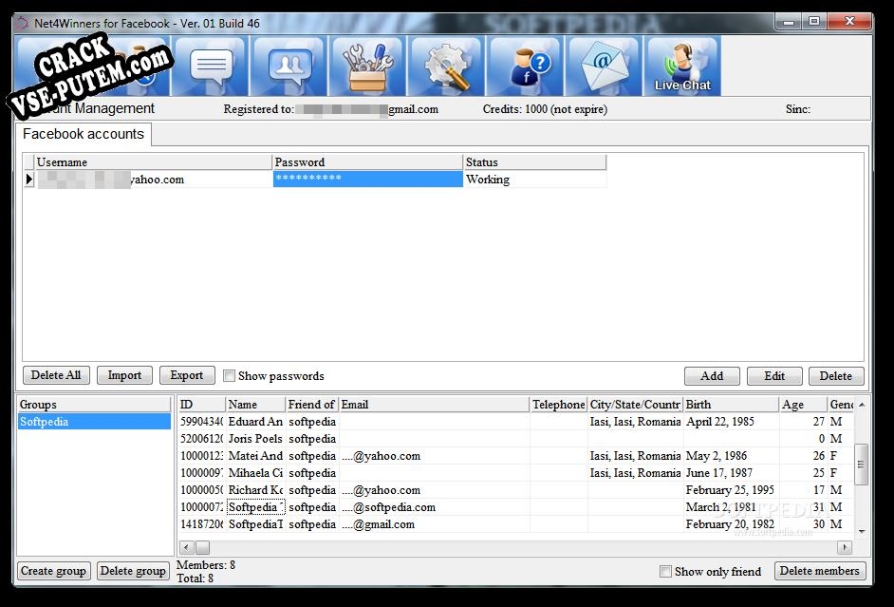
Task: Sort members by Birth column header
Action: point(731,404)
